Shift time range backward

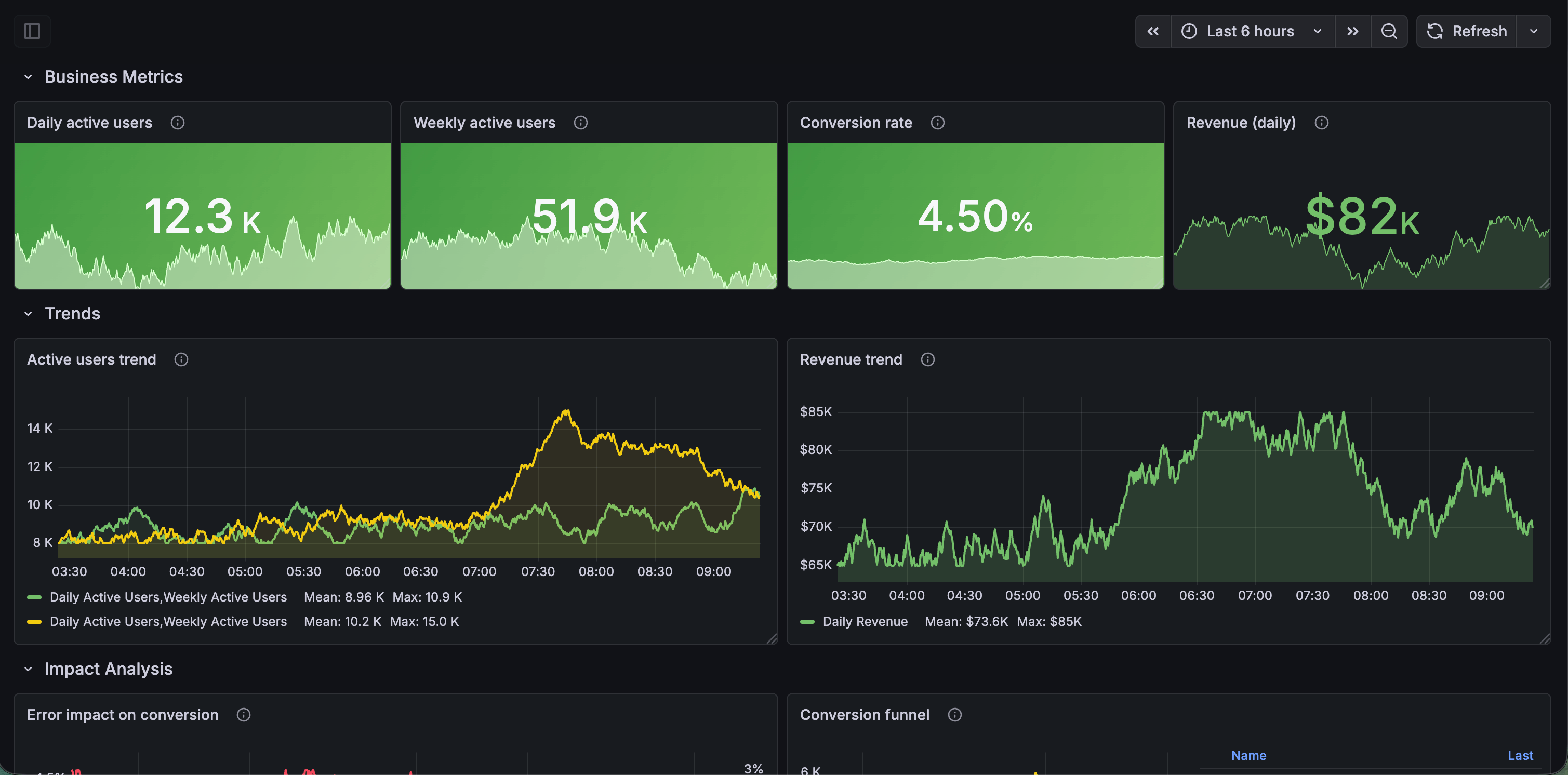1153,31
